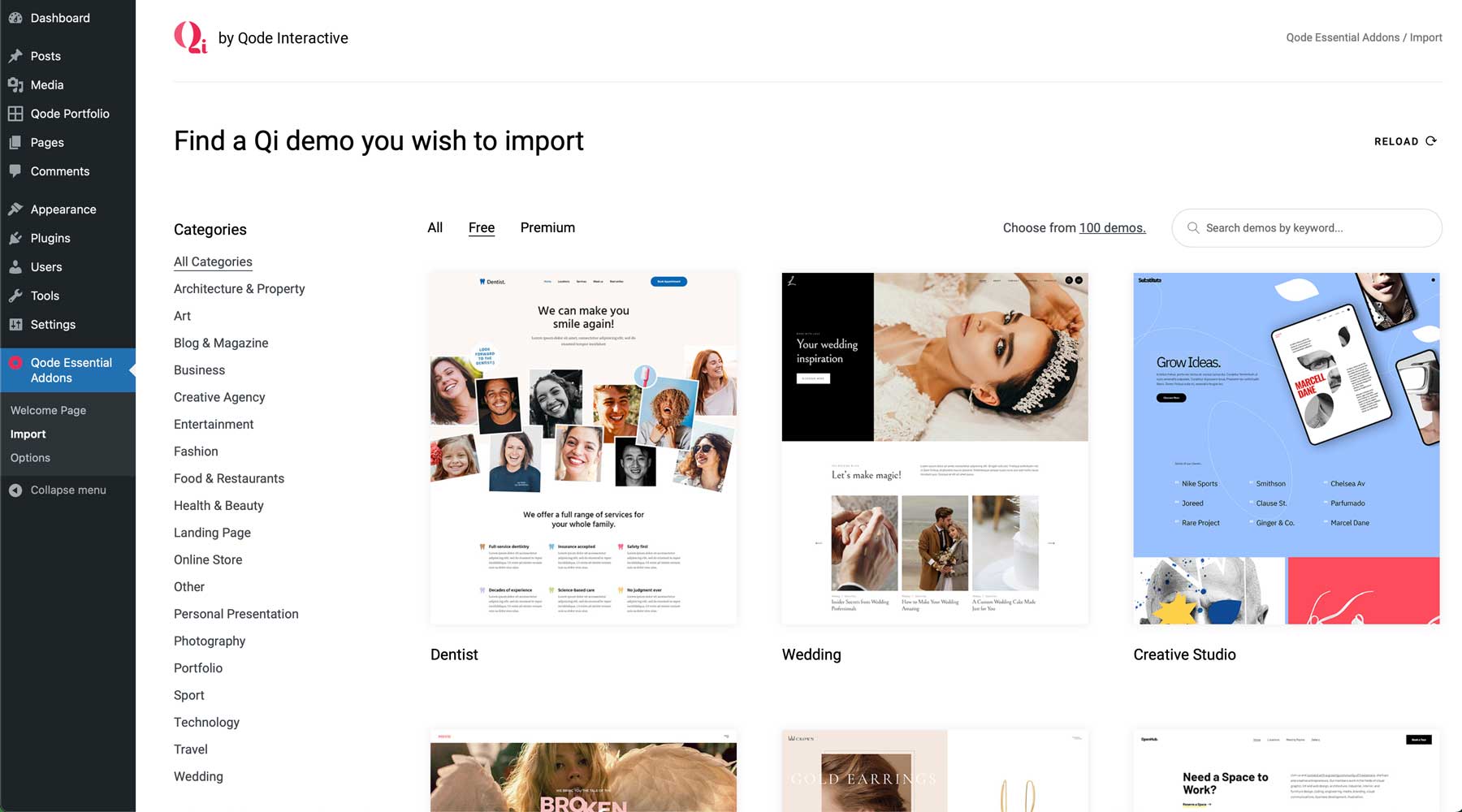1462x812 pixels.
Task: Click the Appearance paintbrush icon
Action: (x=15, y=209)
